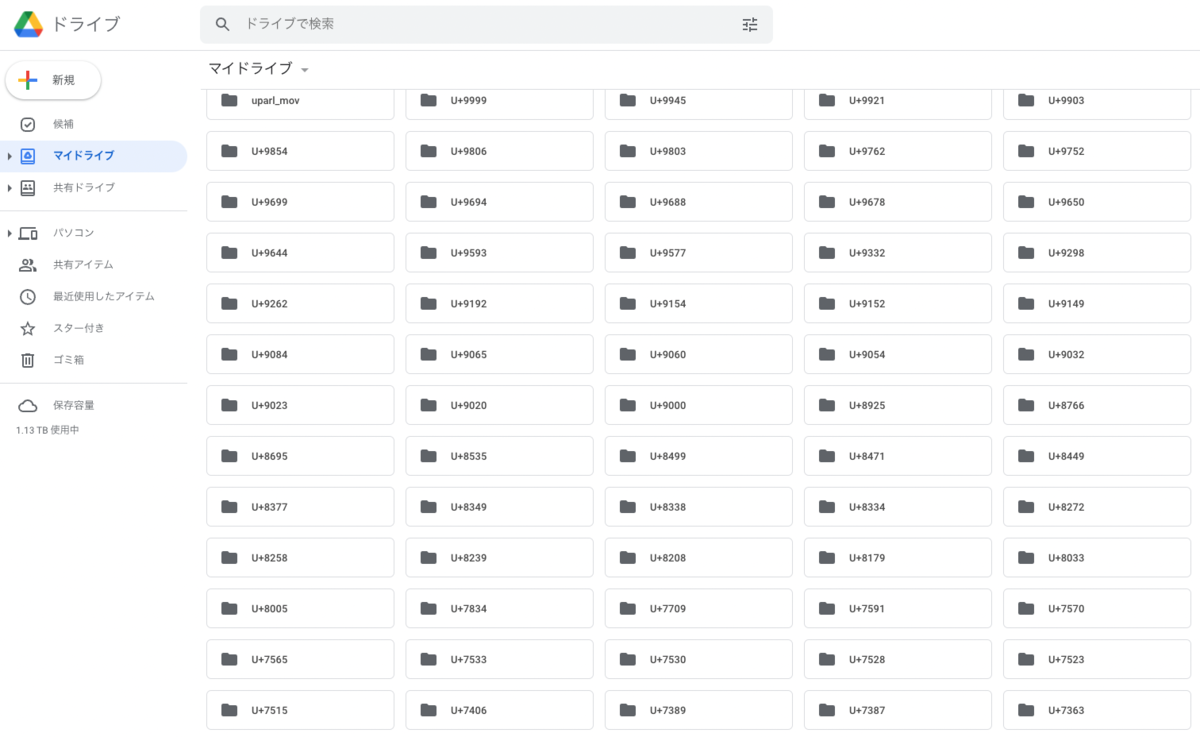The width and height of the screenshot is (1200, 737).
Task: Select the U+9699 folder icon
Action: (x=229, y=202)
